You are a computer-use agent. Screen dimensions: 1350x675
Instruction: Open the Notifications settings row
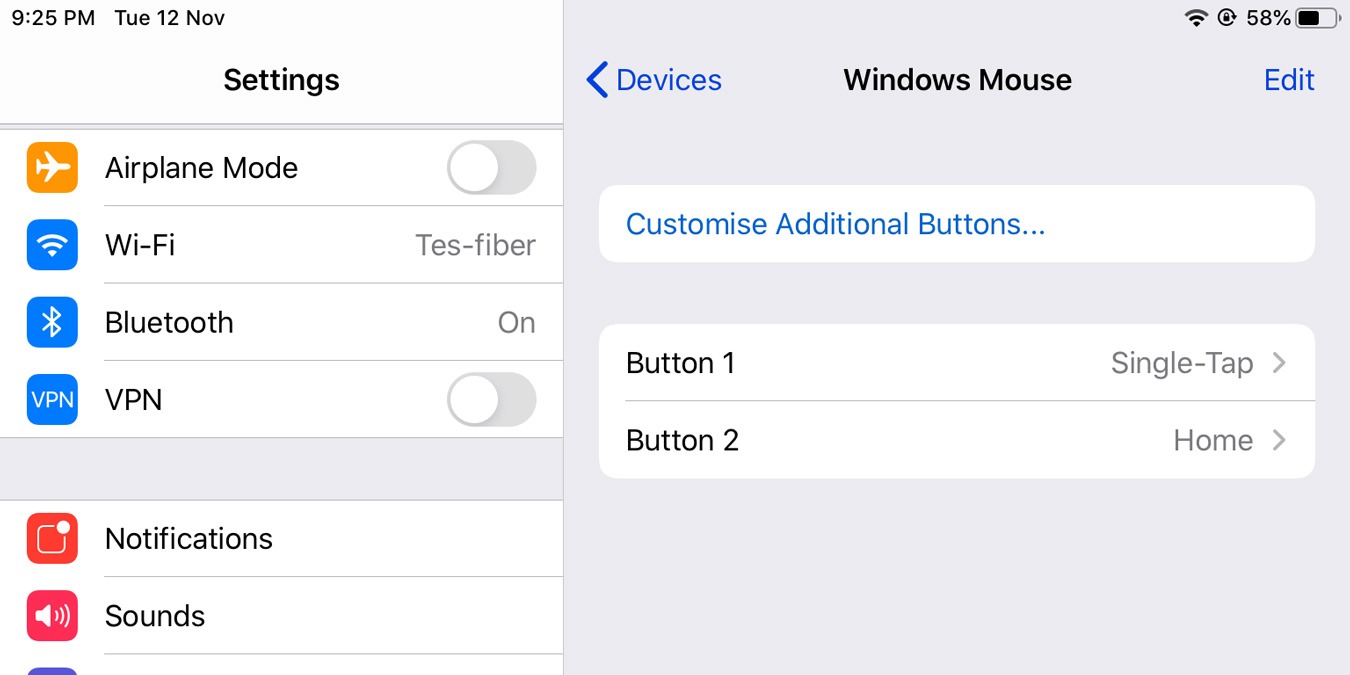pos(320,538)
